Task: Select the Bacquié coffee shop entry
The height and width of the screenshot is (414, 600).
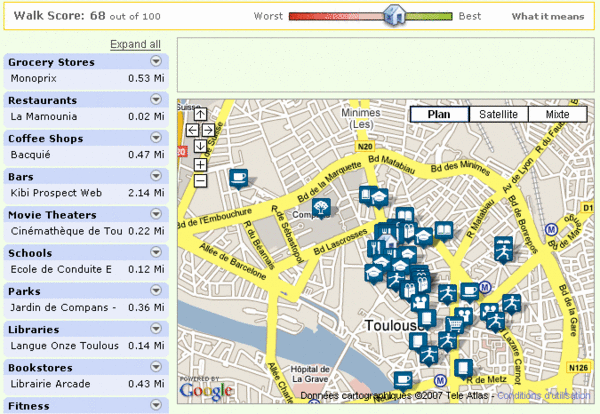Action: click(x=86, y=155)
